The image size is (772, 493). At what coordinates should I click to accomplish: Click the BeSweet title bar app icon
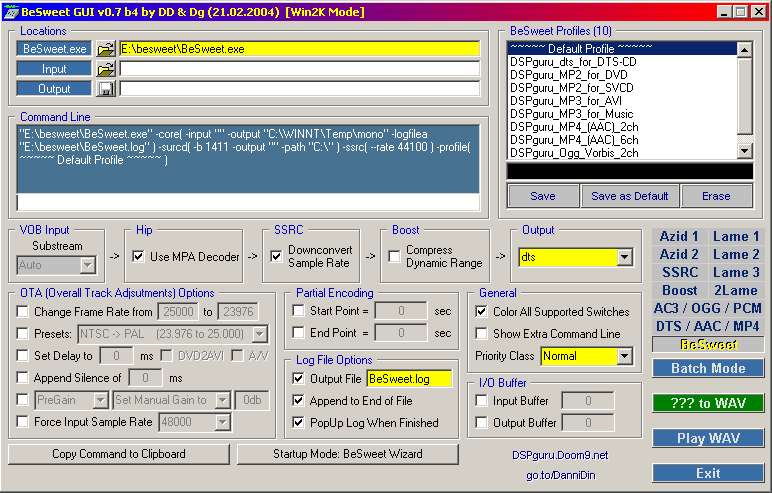pos(10,12)
